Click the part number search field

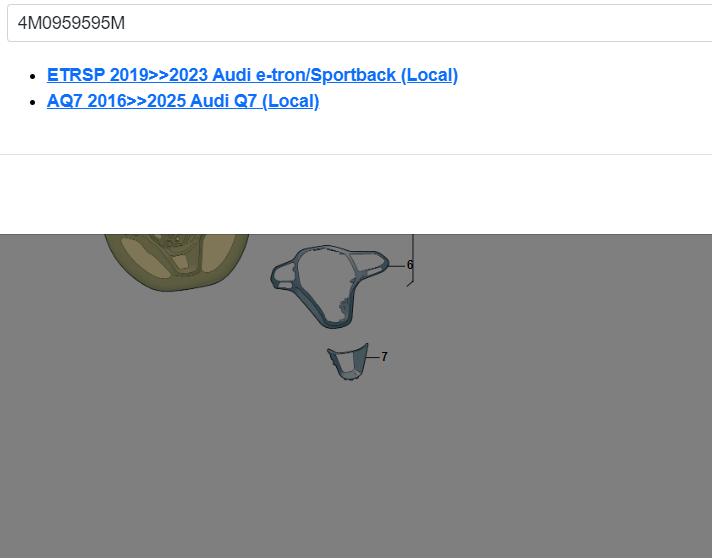coord(360,23)
